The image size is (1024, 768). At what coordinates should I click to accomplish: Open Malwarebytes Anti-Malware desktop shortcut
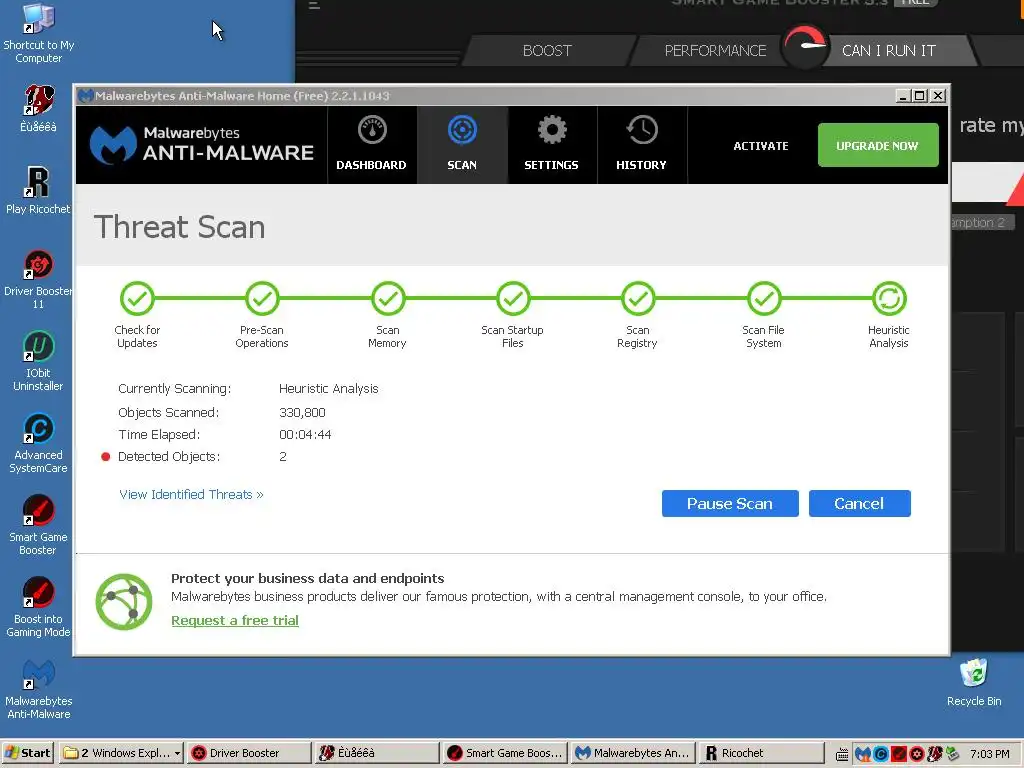39,690
